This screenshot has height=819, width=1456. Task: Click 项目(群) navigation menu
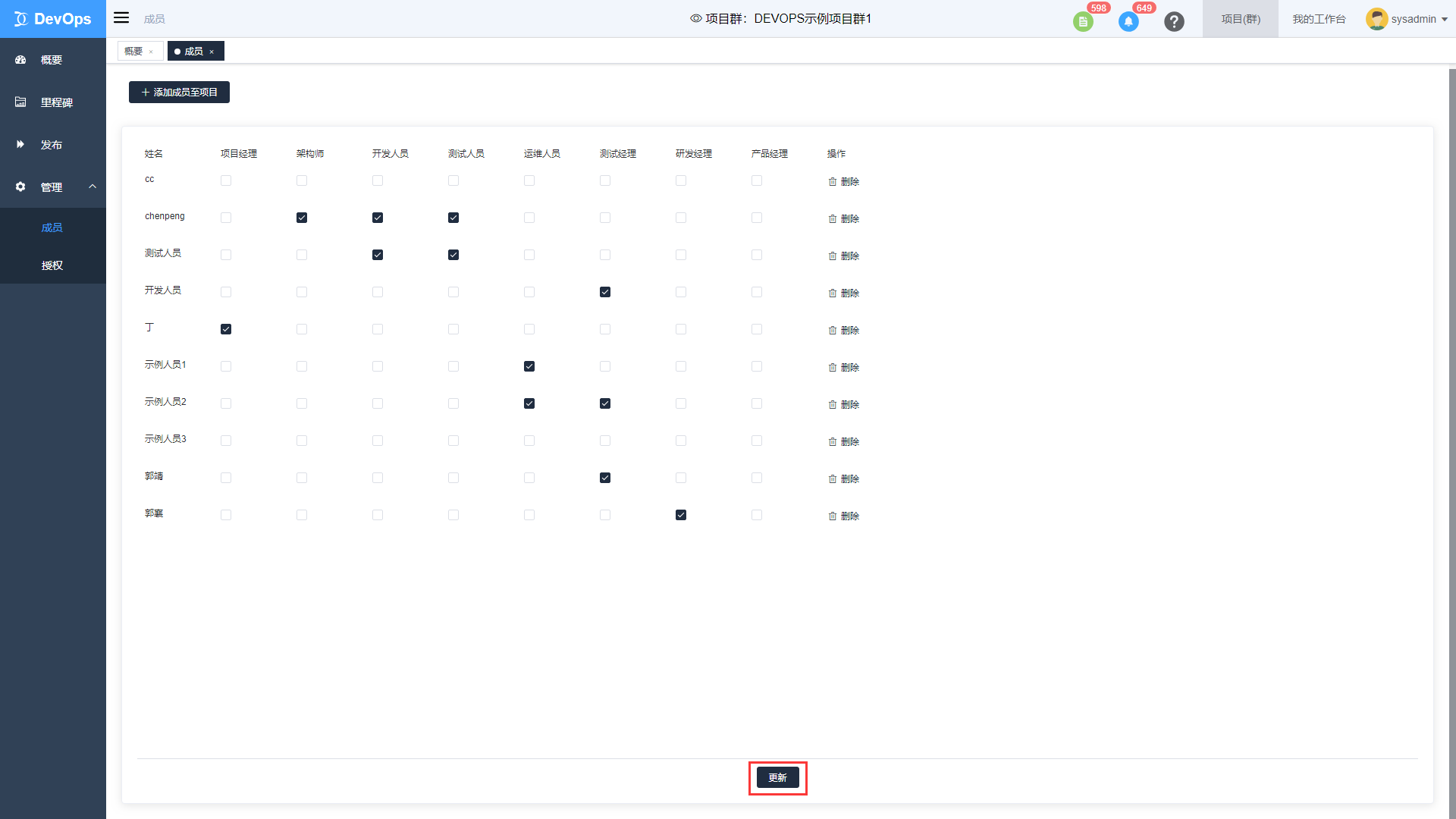click(1240, 19)
